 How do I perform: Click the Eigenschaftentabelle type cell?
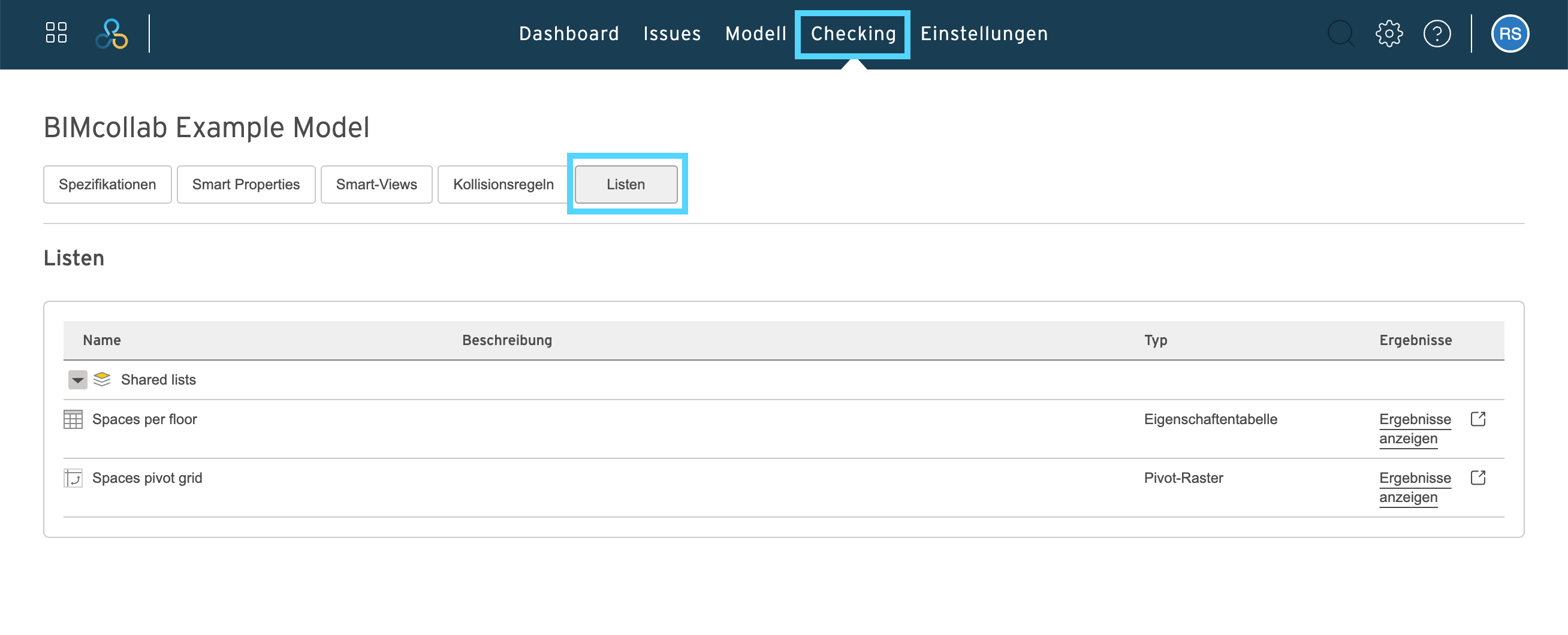[1210, 419]
